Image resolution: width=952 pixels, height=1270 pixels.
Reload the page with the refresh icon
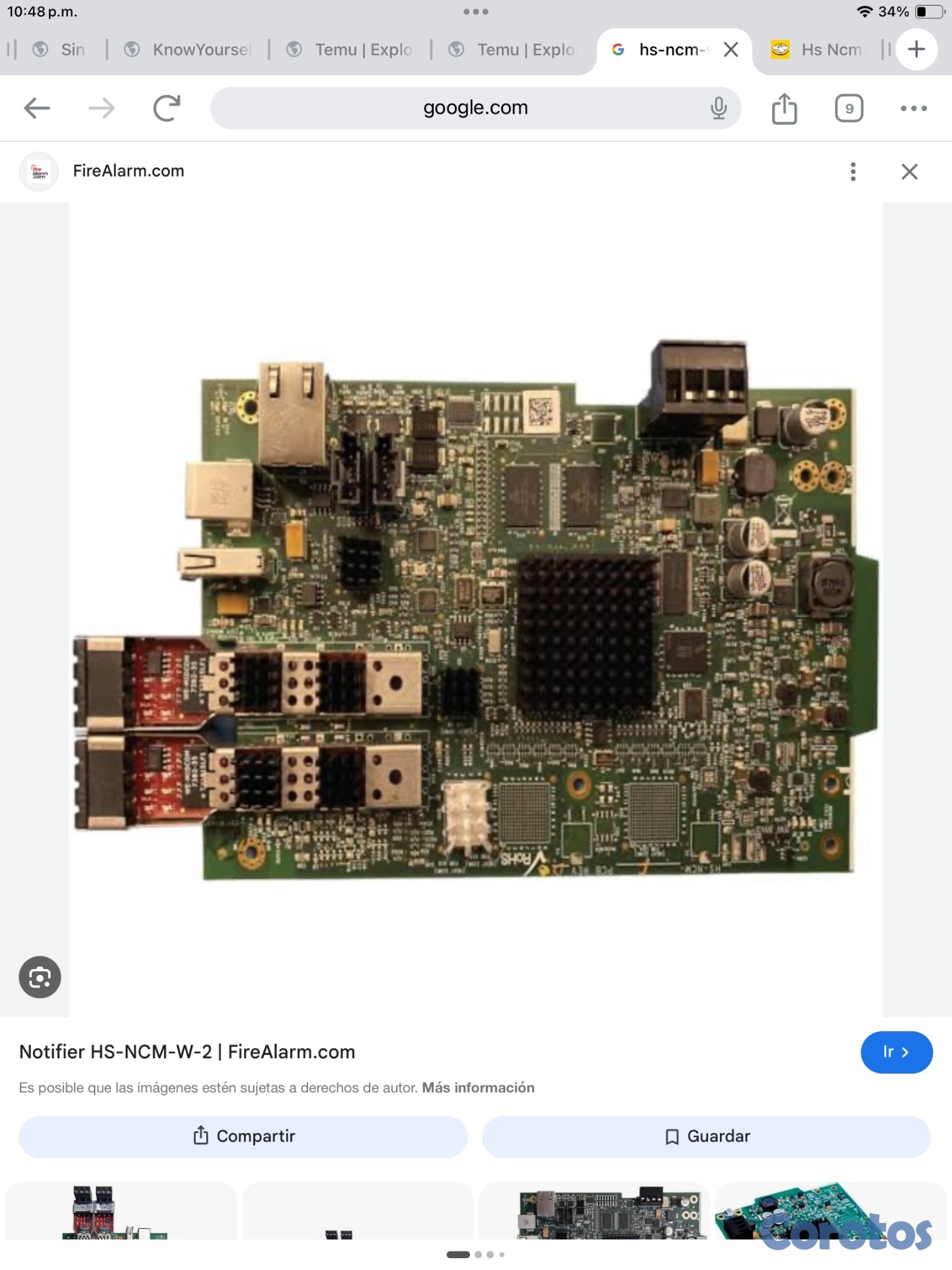[167, 108]
